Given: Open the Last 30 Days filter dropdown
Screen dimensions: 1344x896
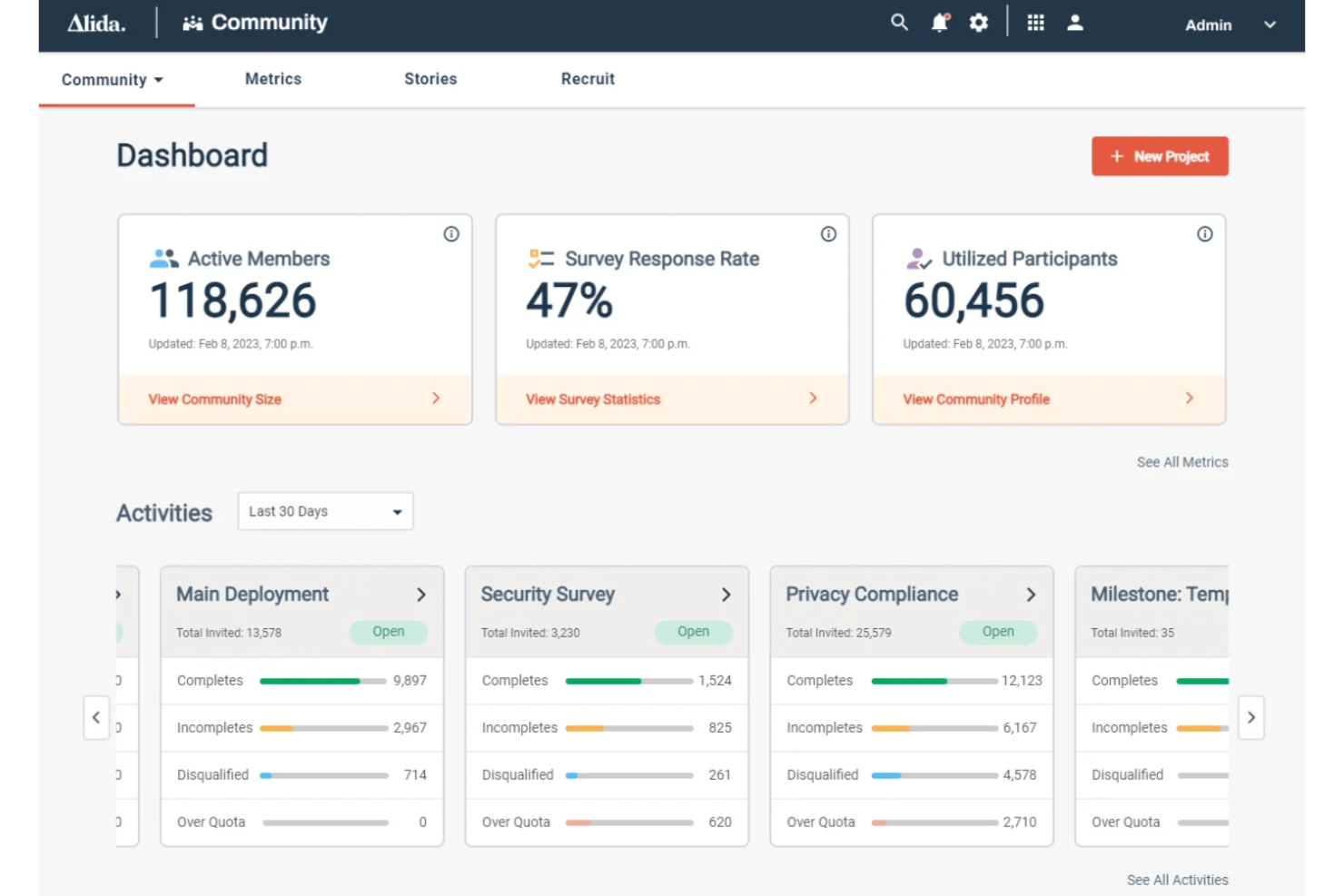Looking at the screenshot, I should pyautogui.click(x=324, y=511).
